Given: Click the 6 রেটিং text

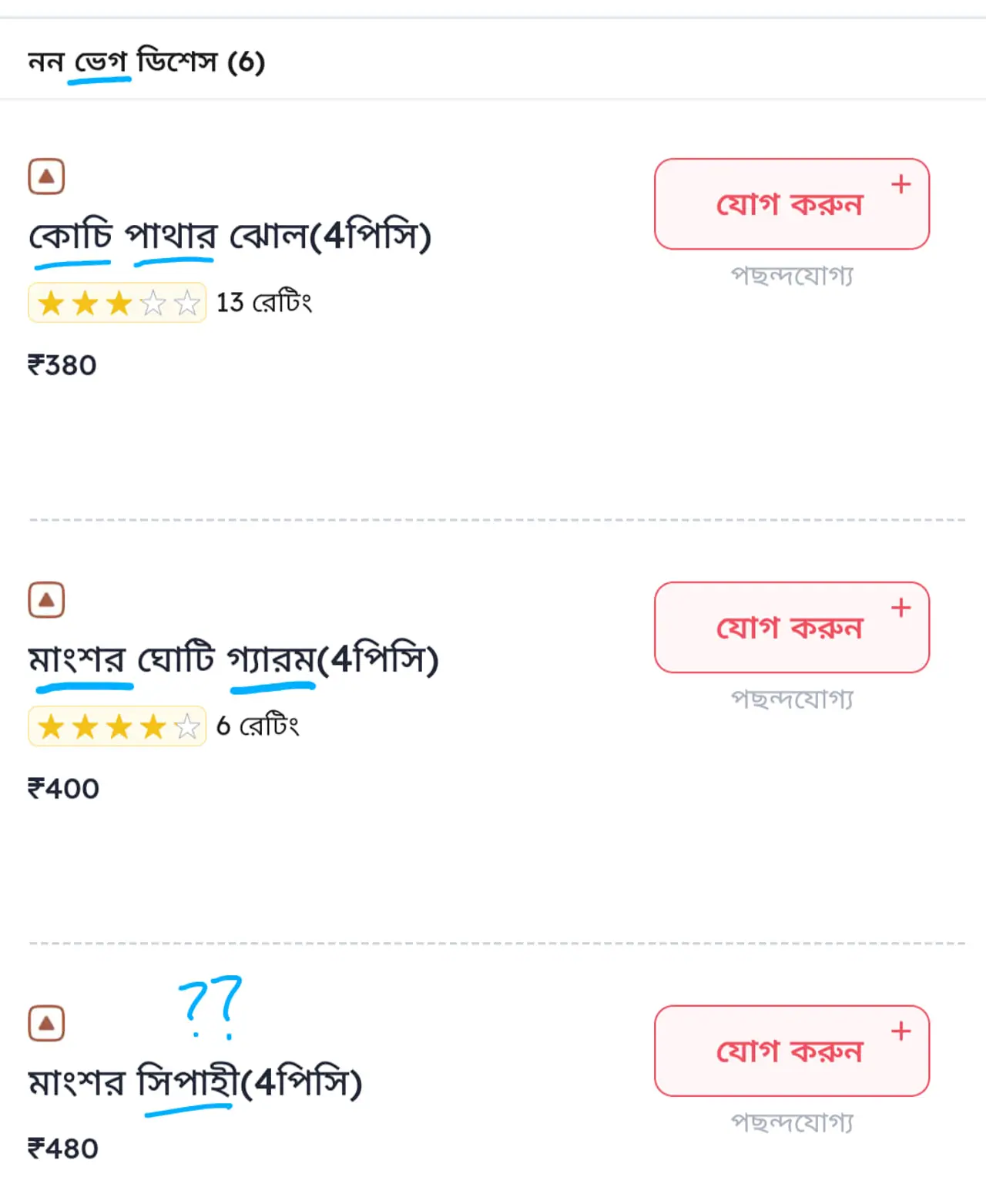Looking at the screenshot, I should click(257, 726).
